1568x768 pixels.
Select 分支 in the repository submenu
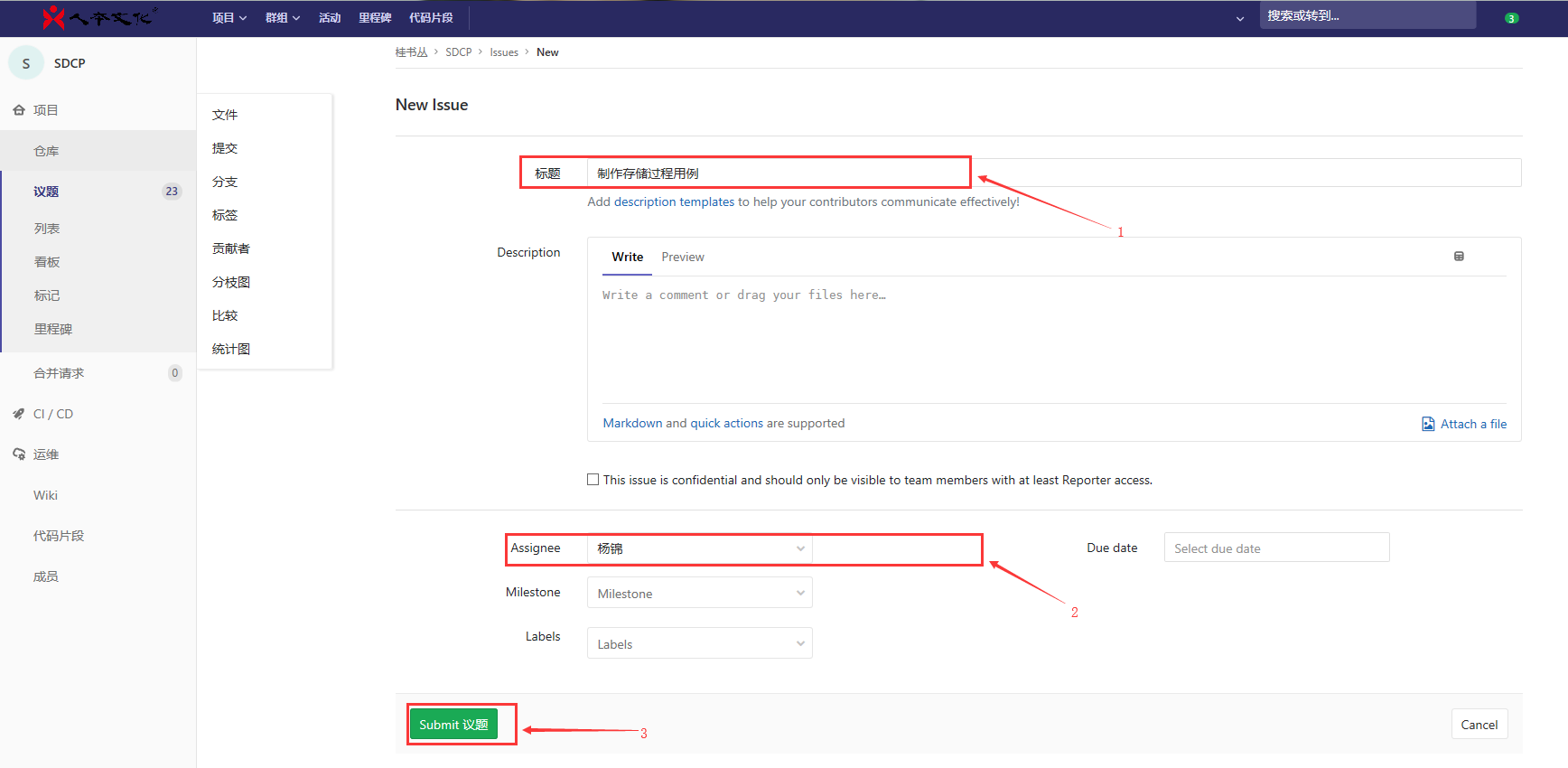click(225, 182)
